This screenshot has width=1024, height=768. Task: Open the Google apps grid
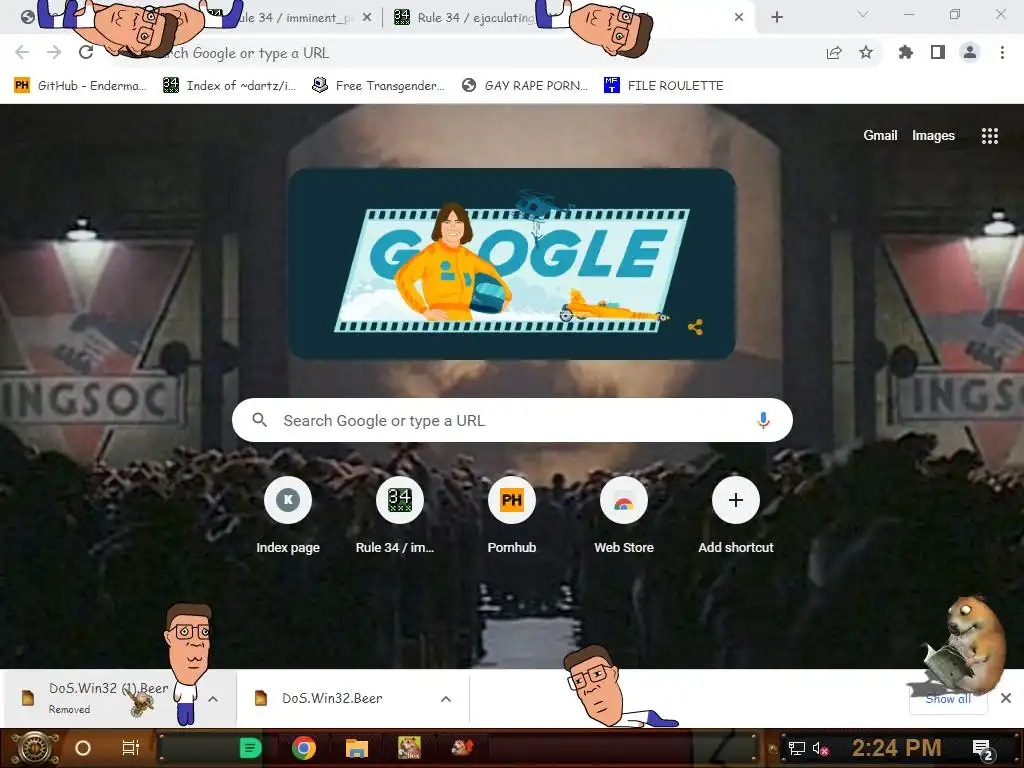tap(989, 135)
